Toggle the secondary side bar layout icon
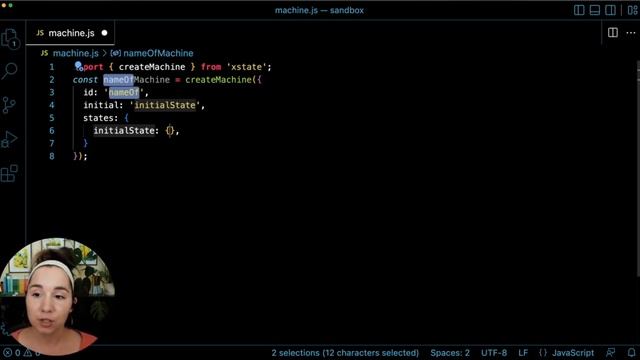The image size is (640, 360). (610, 10)
